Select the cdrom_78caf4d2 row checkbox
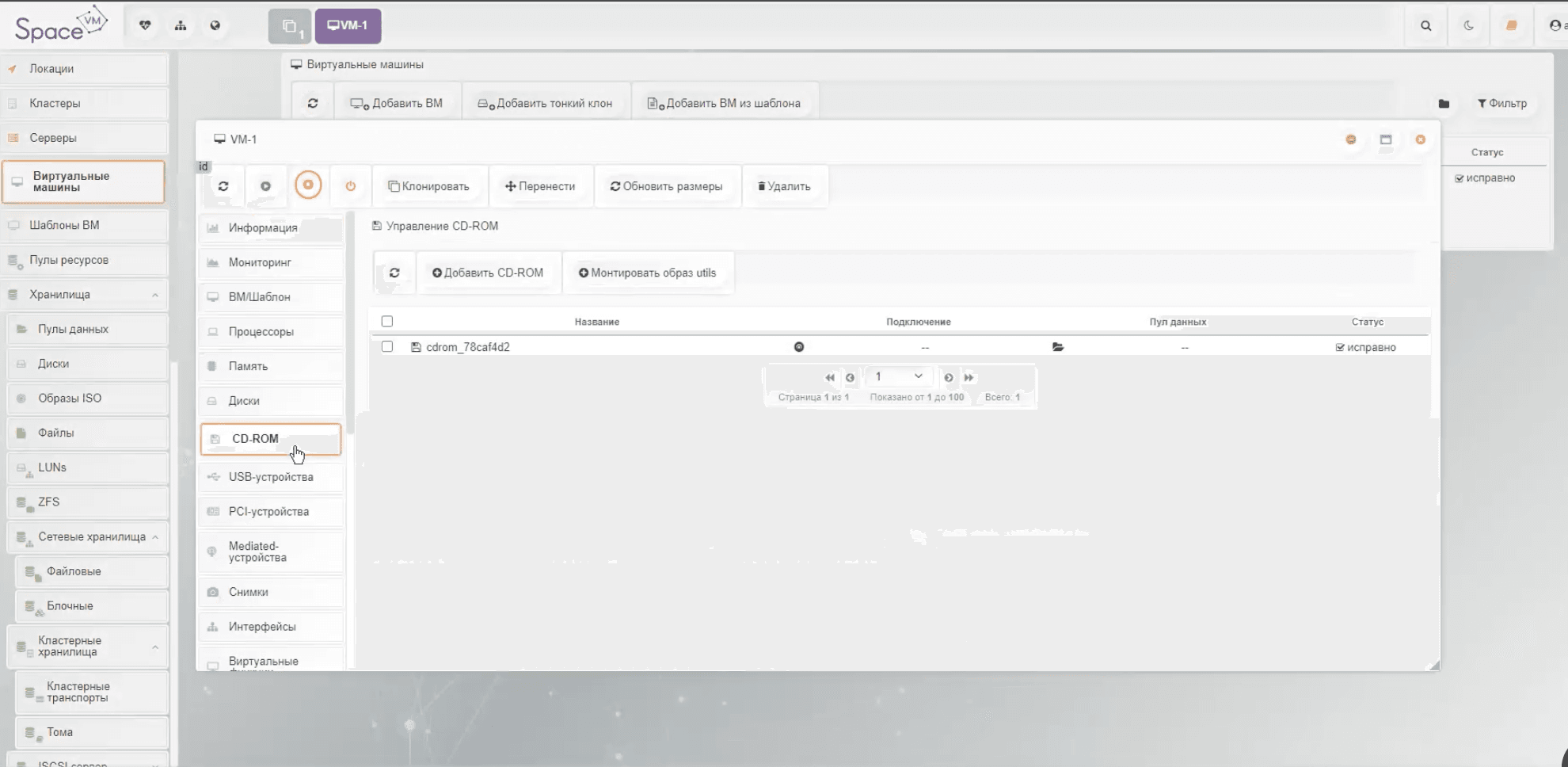Image resolution: width=1568 pixels, height=767 pixels. click(x=387, y=346)
